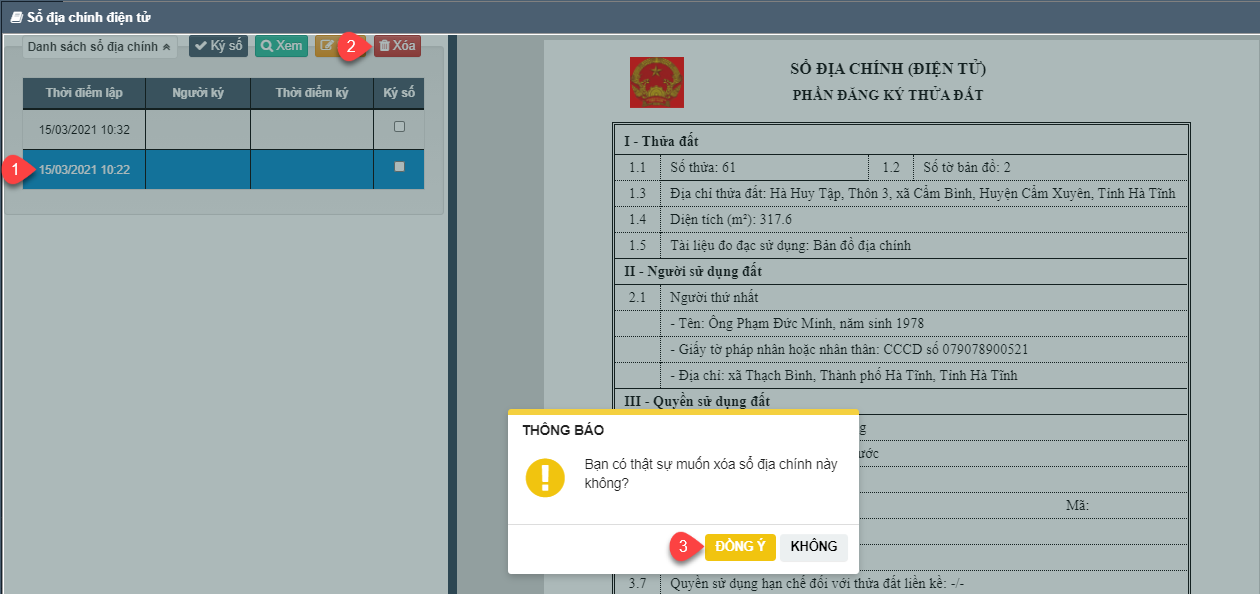This screenshot has width=1260, height=594.
Task: Click the Xem magnifier button
Action: 281,46
